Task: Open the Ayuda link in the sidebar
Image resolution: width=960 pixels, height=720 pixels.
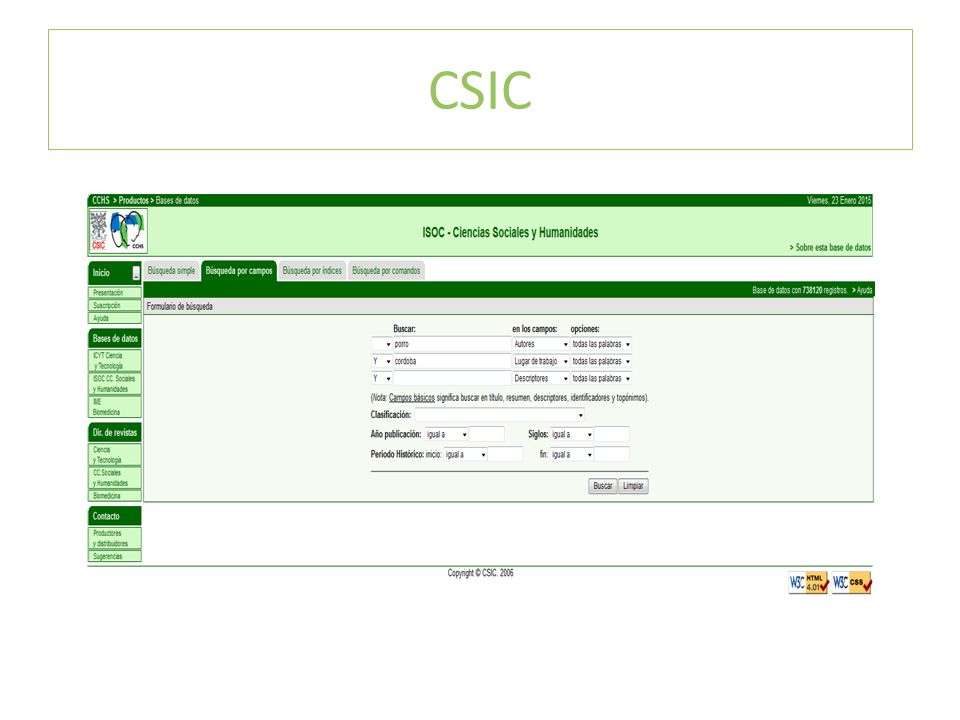Action: tap(114, 318)
